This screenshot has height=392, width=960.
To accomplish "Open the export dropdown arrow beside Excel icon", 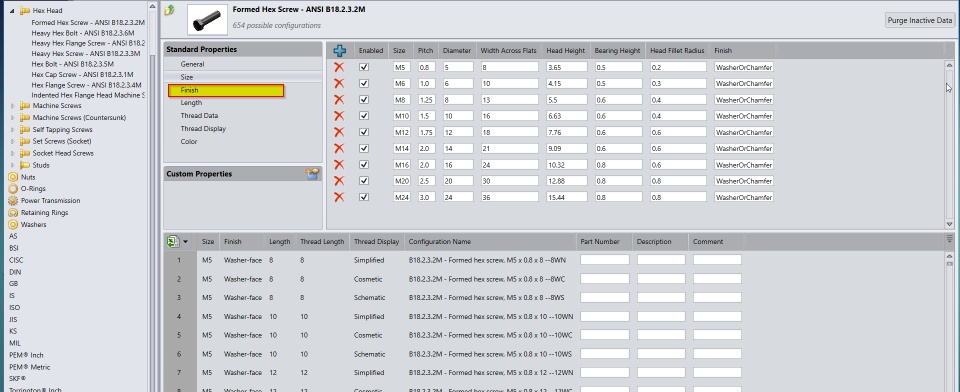I will (186, 242).
